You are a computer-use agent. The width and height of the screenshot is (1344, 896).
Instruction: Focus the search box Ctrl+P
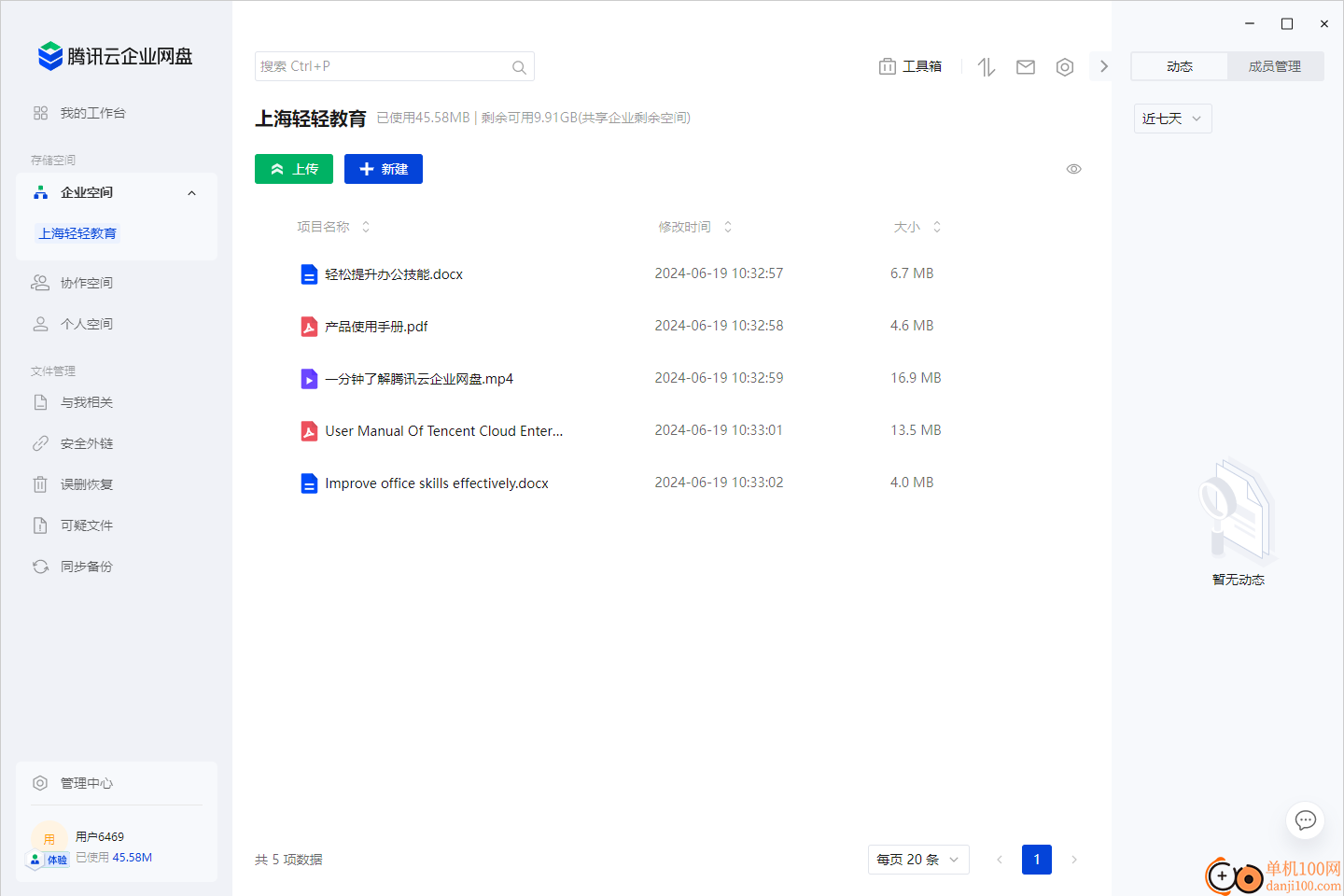pyautogui.click(x=394, y=66)
